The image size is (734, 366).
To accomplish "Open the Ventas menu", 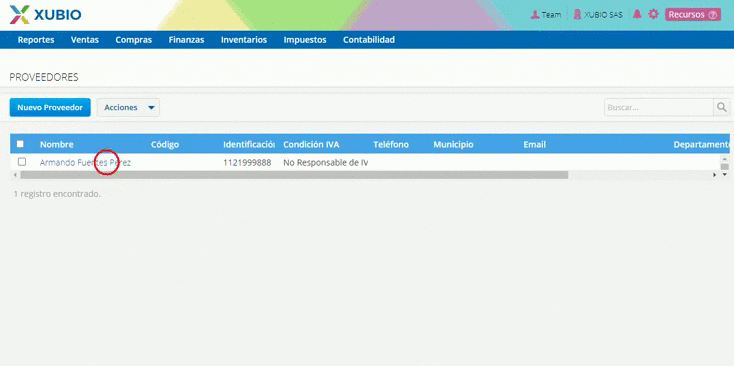I will point(85,40).
